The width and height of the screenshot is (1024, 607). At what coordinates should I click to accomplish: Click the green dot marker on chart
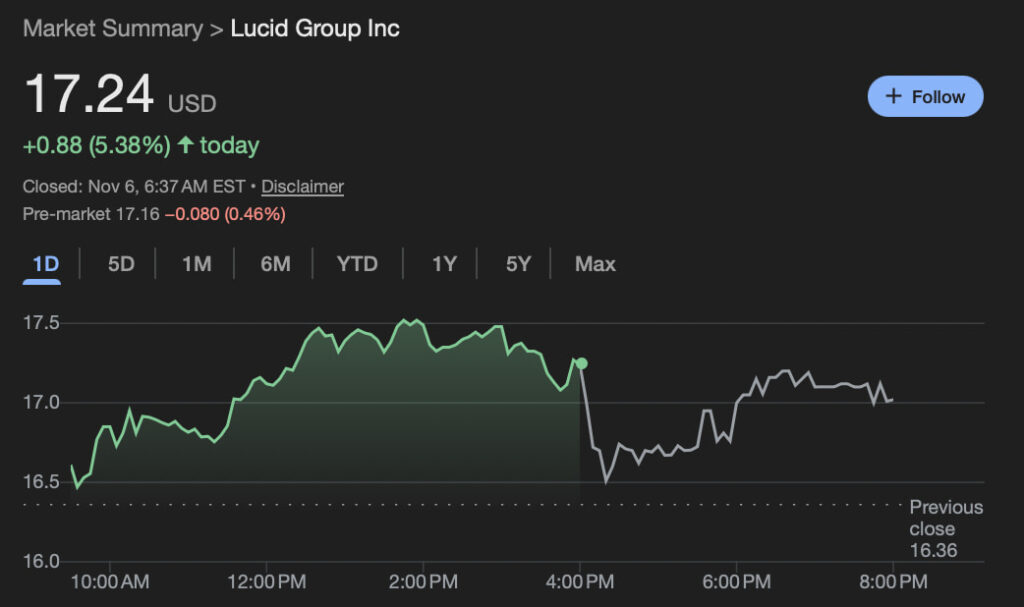tap(581, 363)
